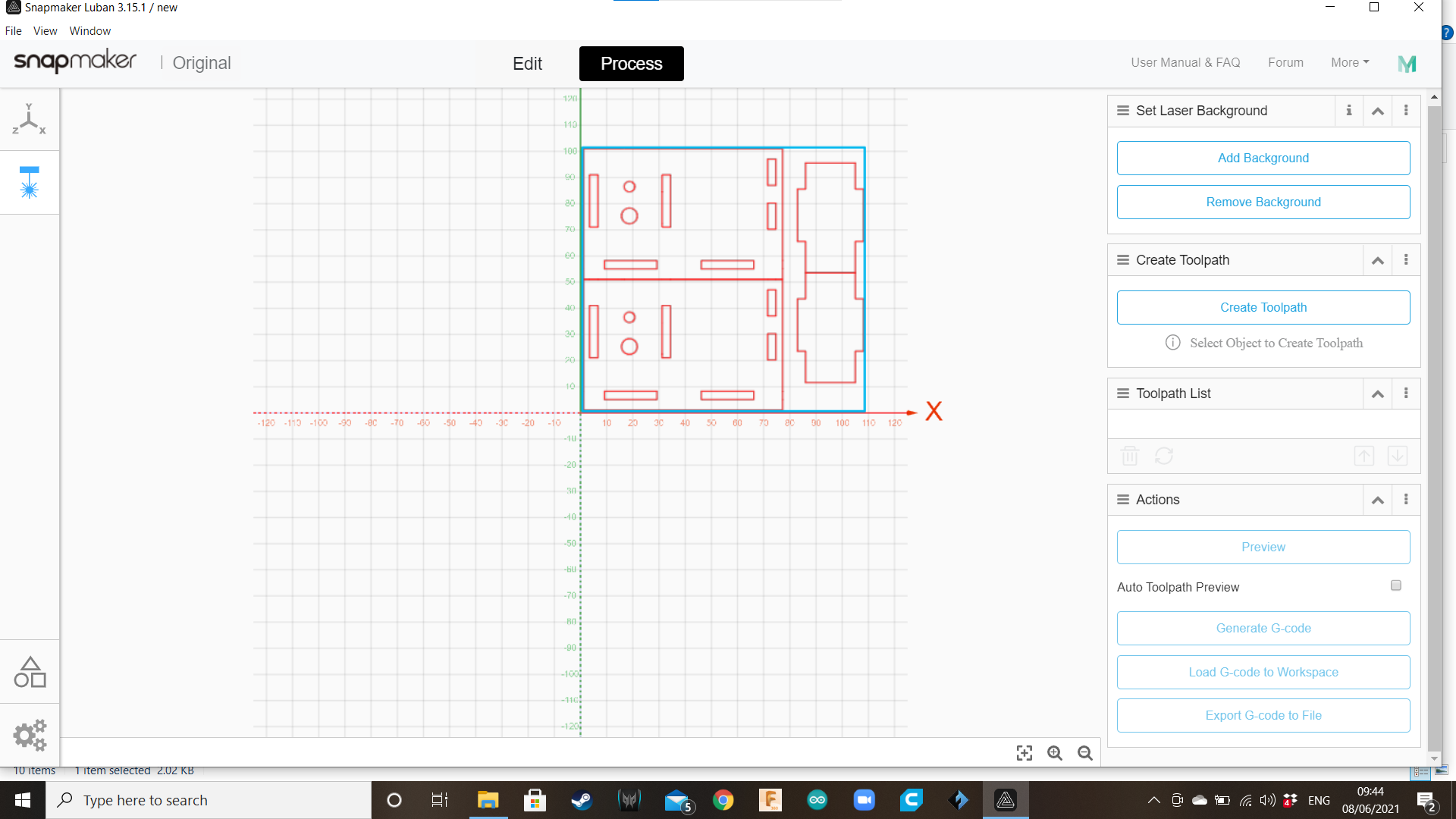This screenshot has height=819, width=1456.
Task: Click the right panel vertical scrollbar
Action: coord(1433,425)
